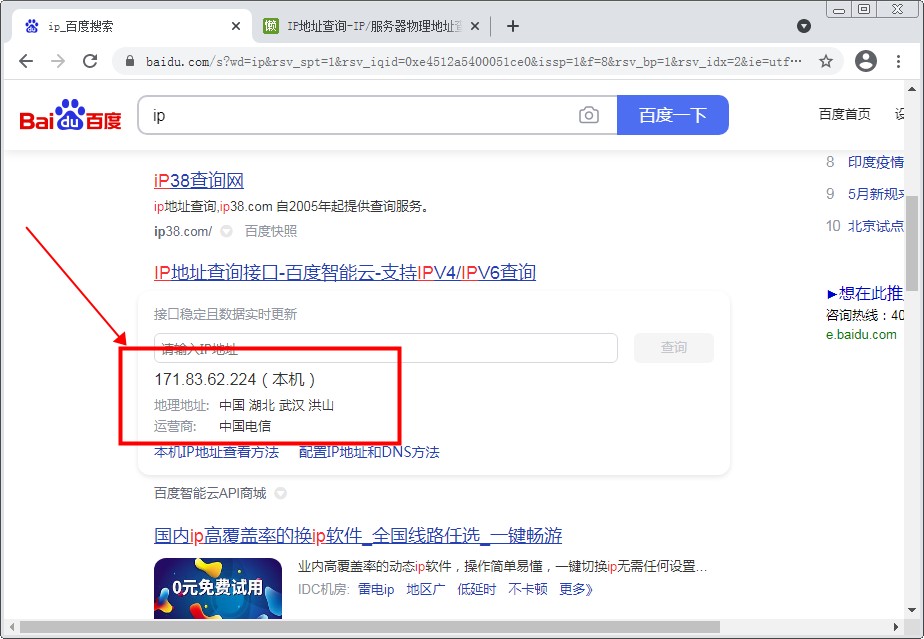This screenshot has height=639, width=924.
Task: Close the IP地址查询 tab
Action: [x=475, y=26]
